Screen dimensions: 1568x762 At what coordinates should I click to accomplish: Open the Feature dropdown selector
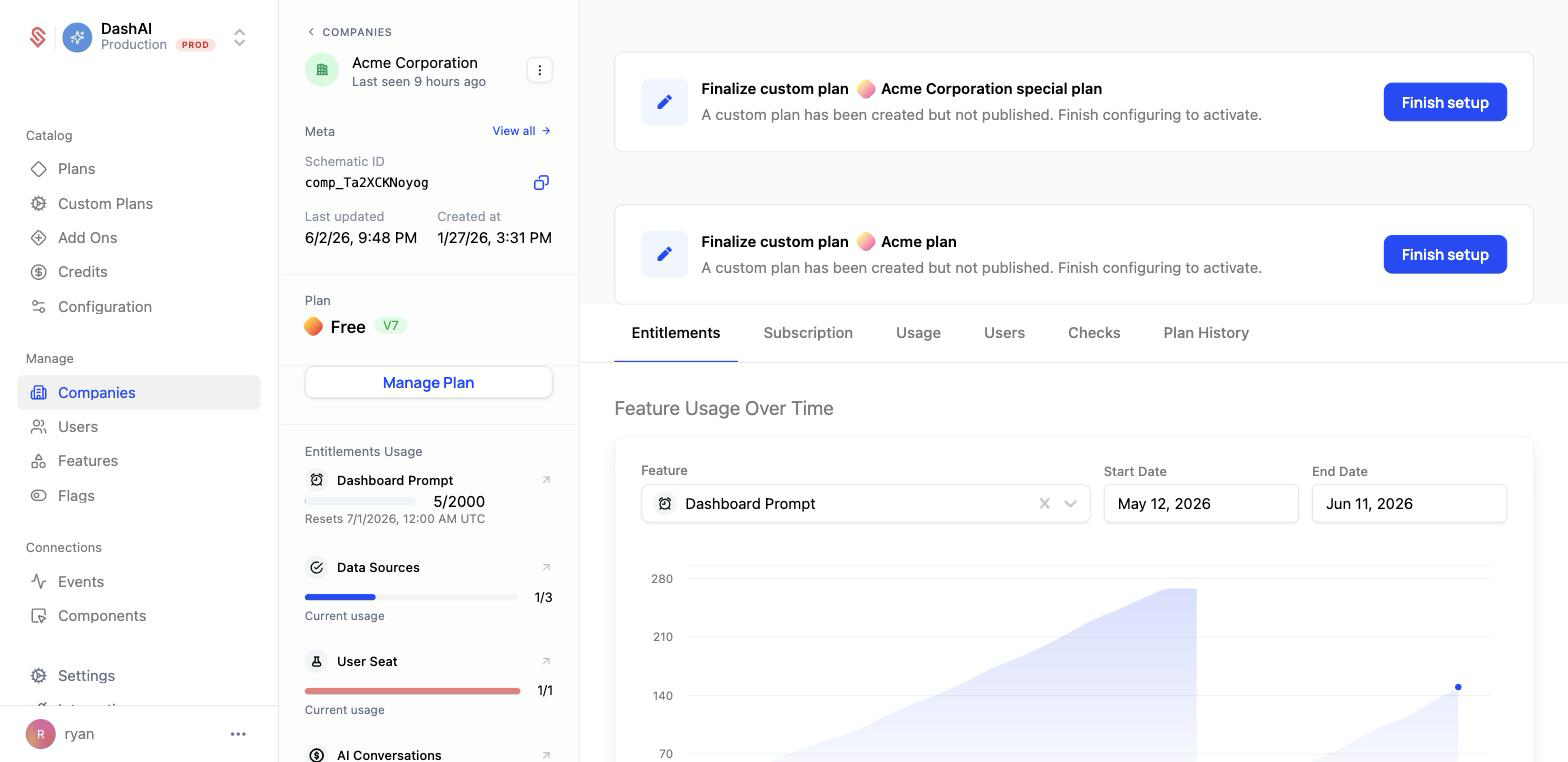click(x=865, y=504)
